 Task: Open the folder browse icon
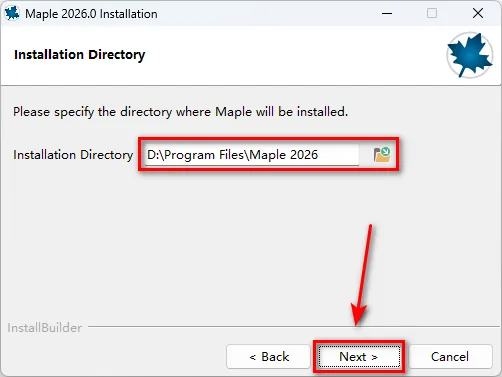pos(382,155)
